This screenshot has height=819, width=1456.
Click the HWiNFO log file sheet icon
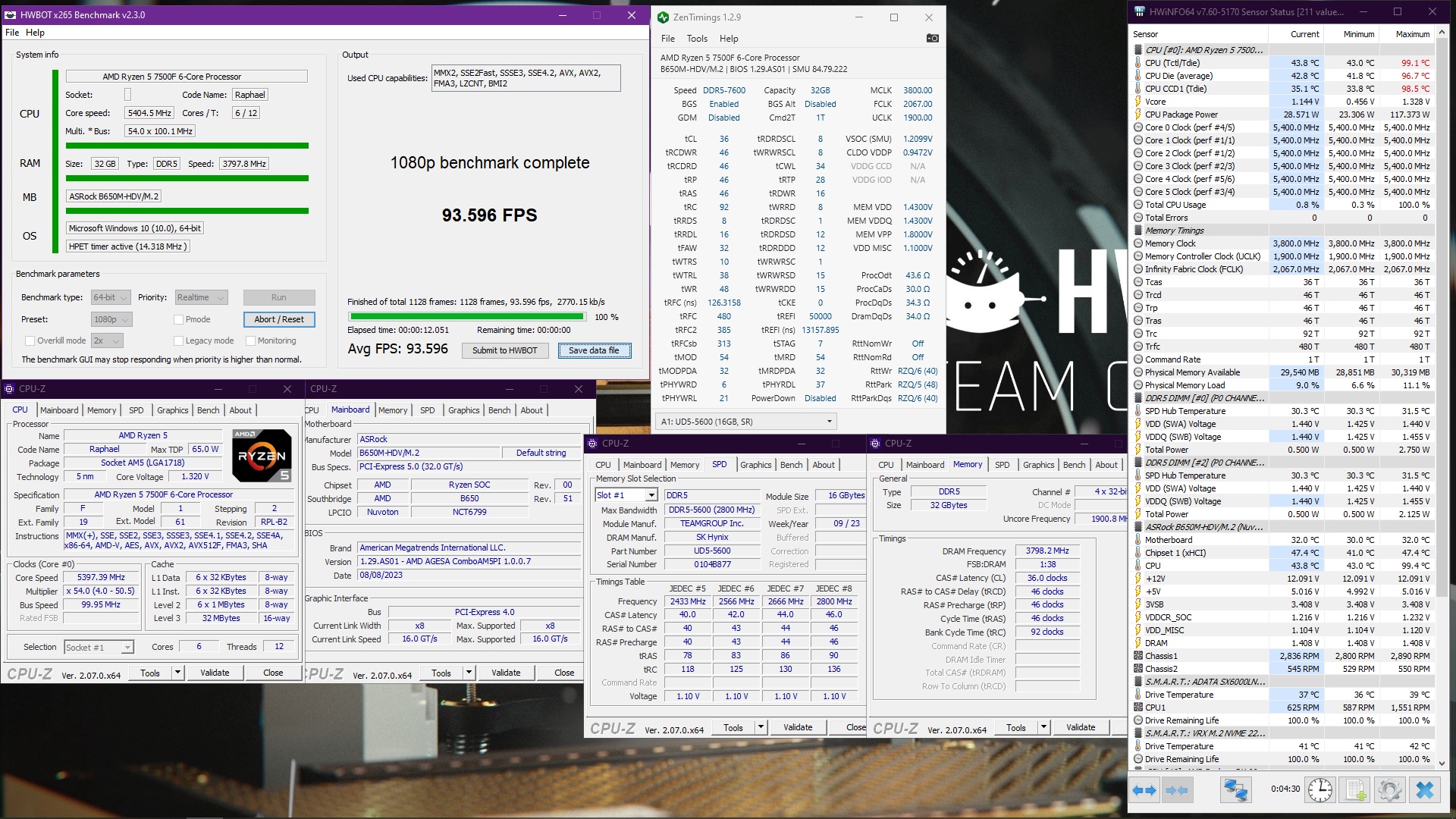click(x=1356, y=790)
